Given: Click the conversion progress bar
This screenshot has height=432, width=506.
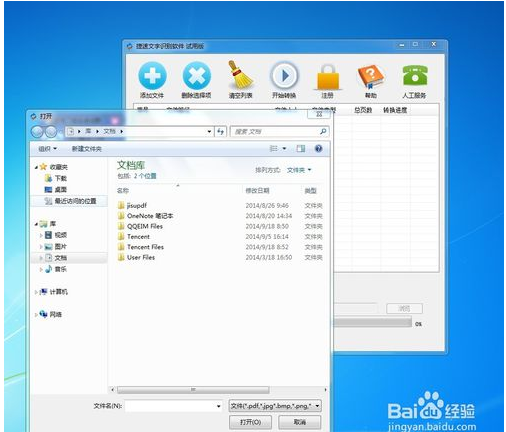Looking at the screenshot, I should coord(373,322).
